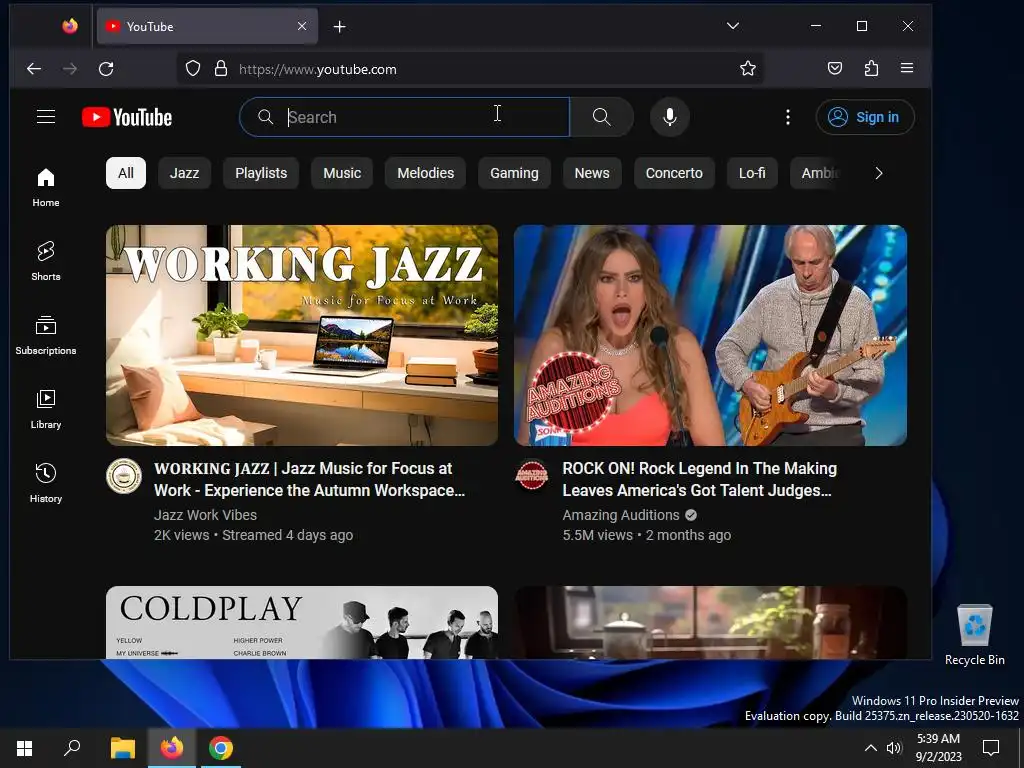1024x768 pixels.
Task: Click the Sign in button
Action: [865, 117]
